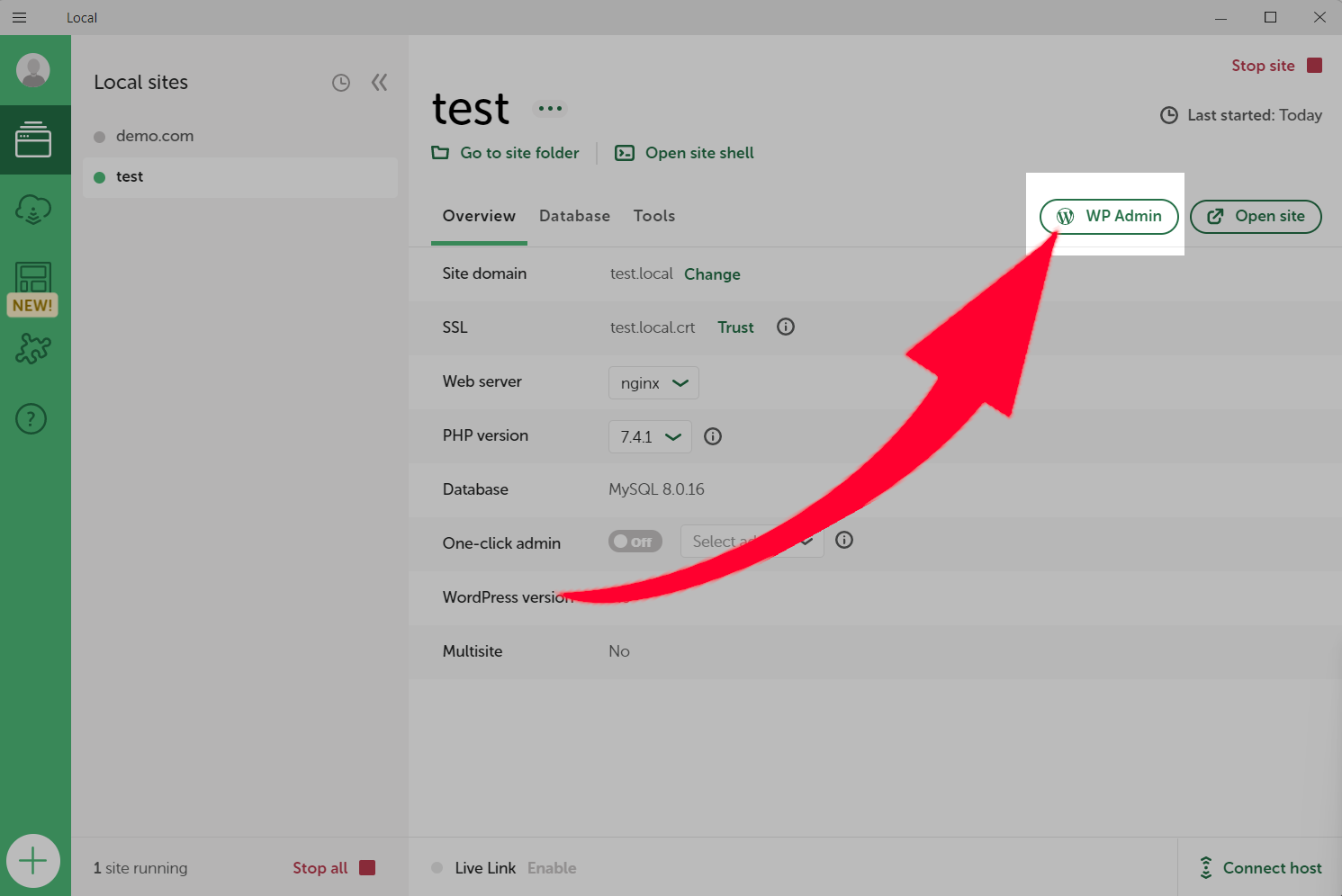This screenshot has height=896, width=1342.
Task: Click the One-click admin info icon
Action: [844, 540]
